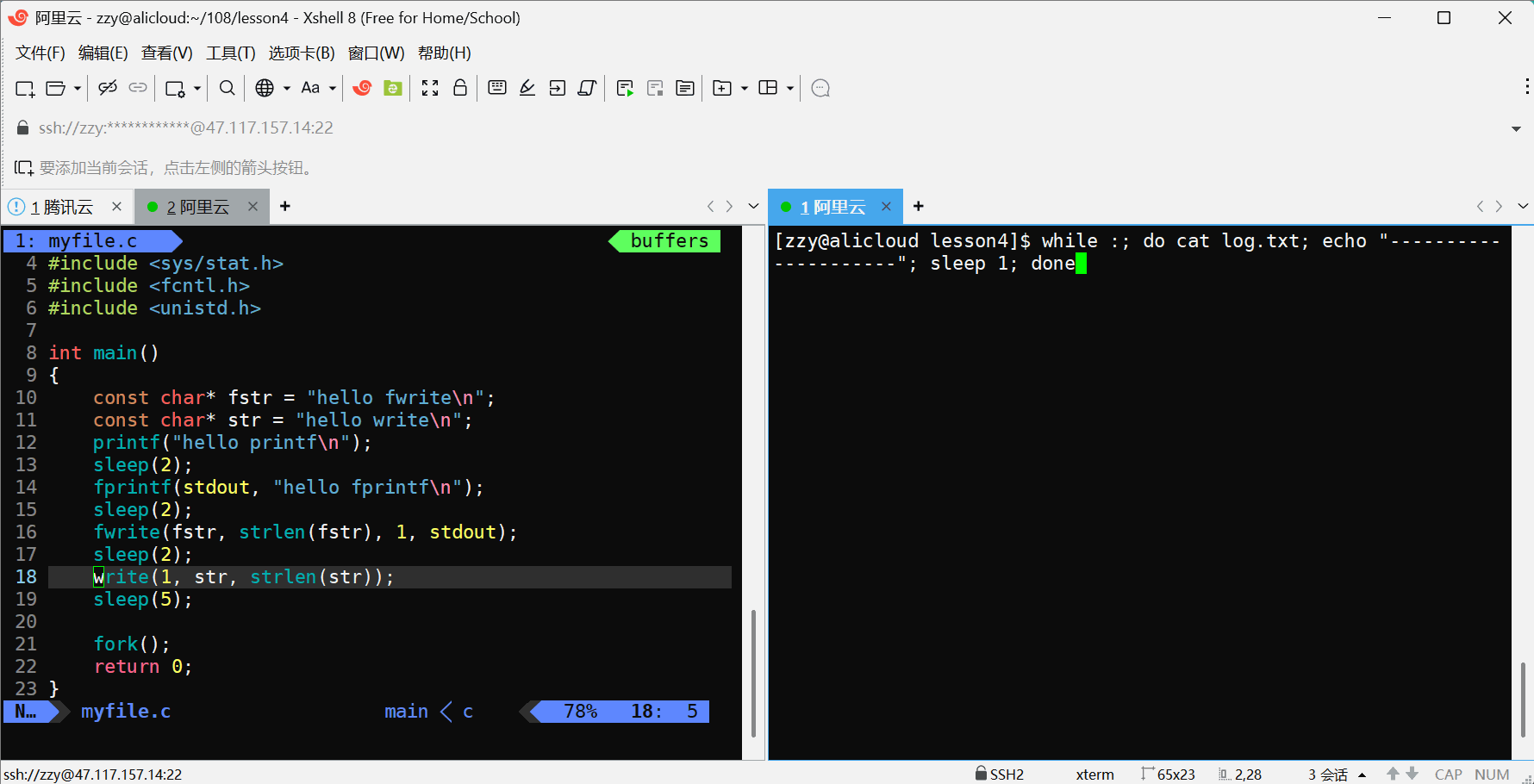1534x784 pixels.
Task: Click the globe encoding icon
Action: point(265,88)
